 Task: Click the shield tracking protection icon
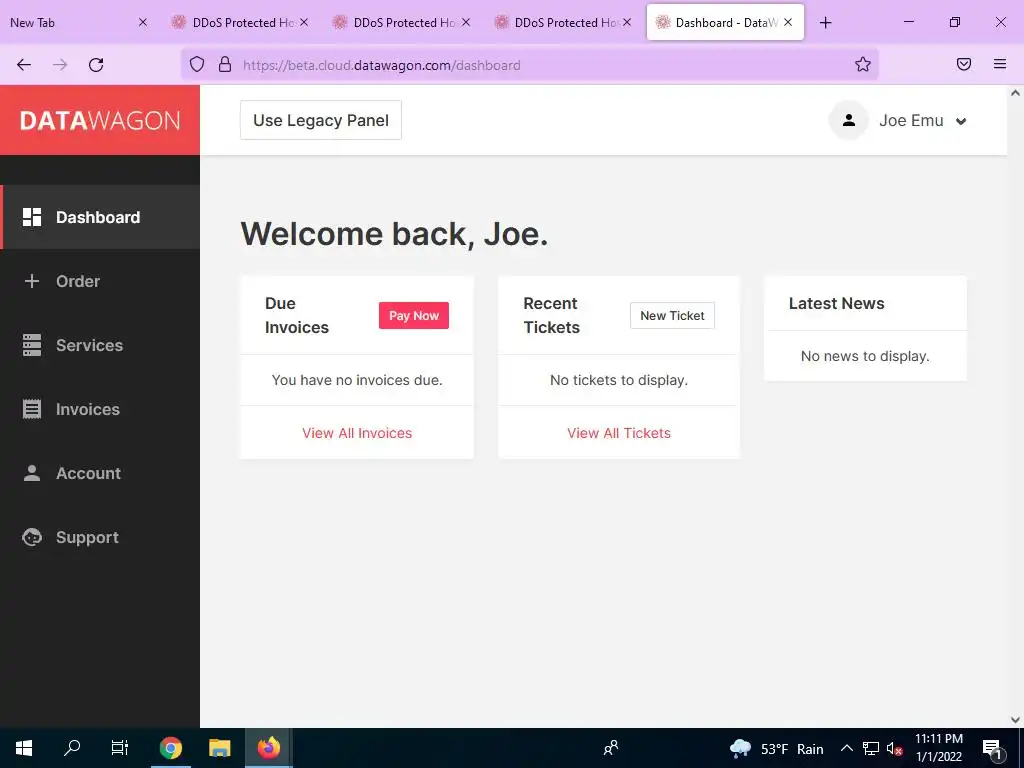tap(197, 64)
